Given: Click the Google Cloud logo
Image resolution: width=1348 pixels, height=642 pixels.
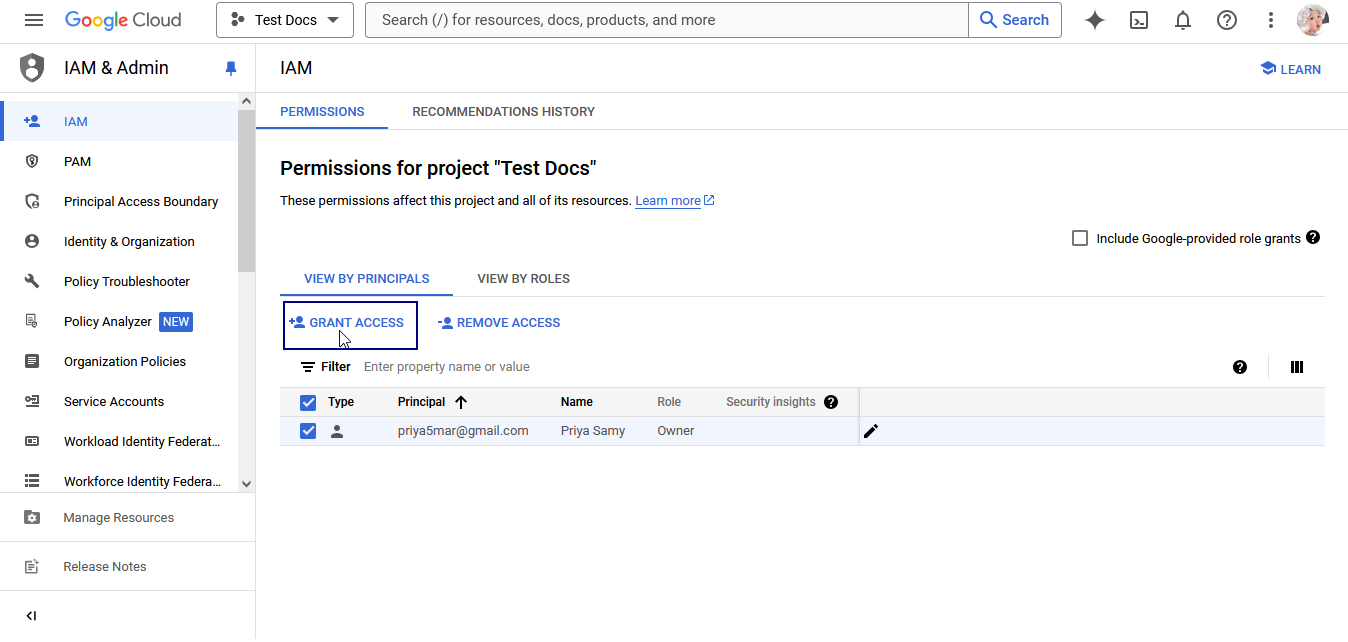Looking at the screenshot, I should [x=123, y=20].
